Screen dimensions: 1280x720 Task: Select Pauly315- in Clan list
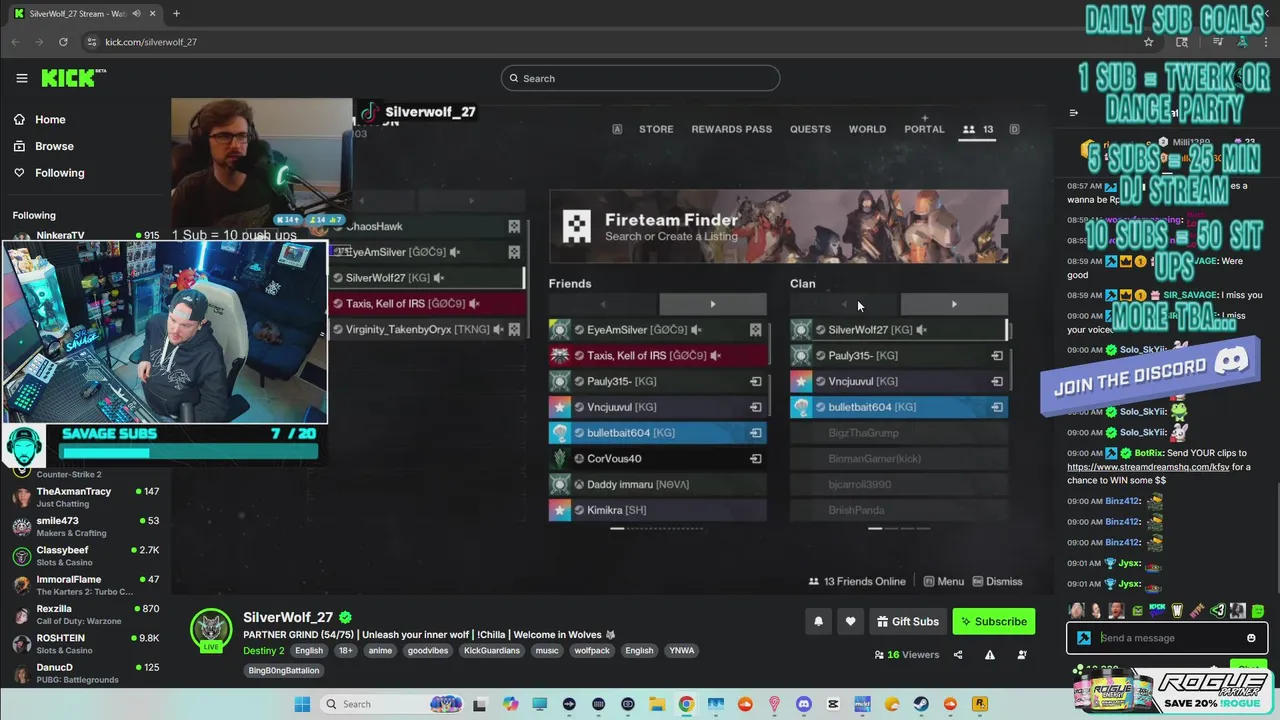(898, 356)
